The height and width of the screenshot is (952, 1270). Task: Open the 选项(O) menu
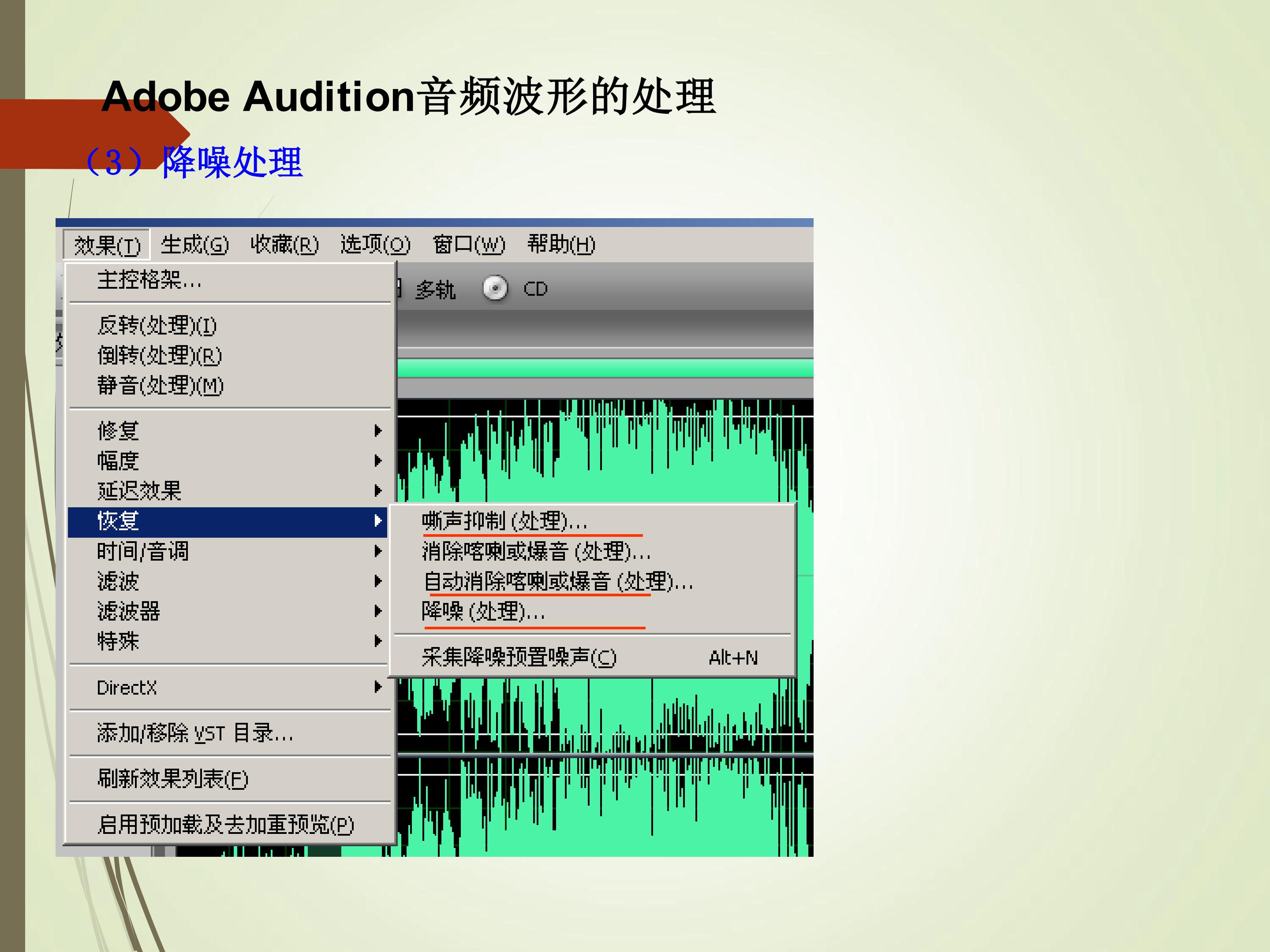coord(375,245)
